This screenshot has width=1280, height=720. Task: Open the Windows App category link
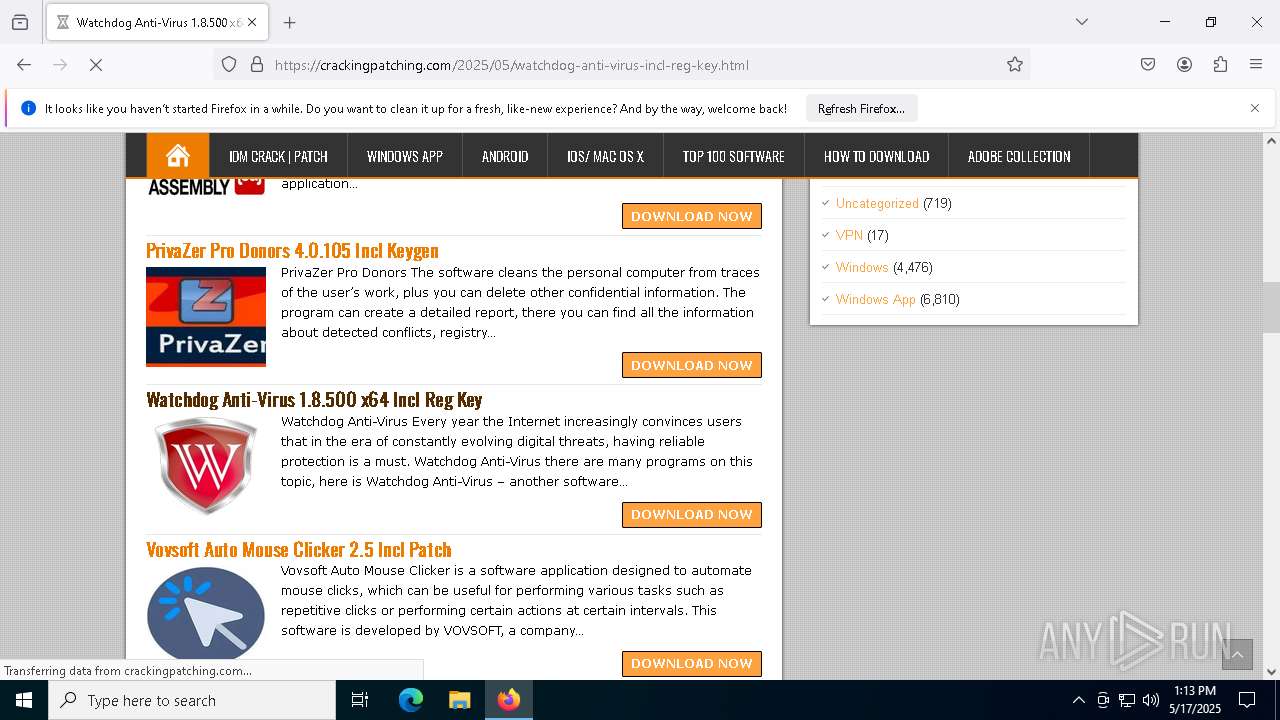876,299
